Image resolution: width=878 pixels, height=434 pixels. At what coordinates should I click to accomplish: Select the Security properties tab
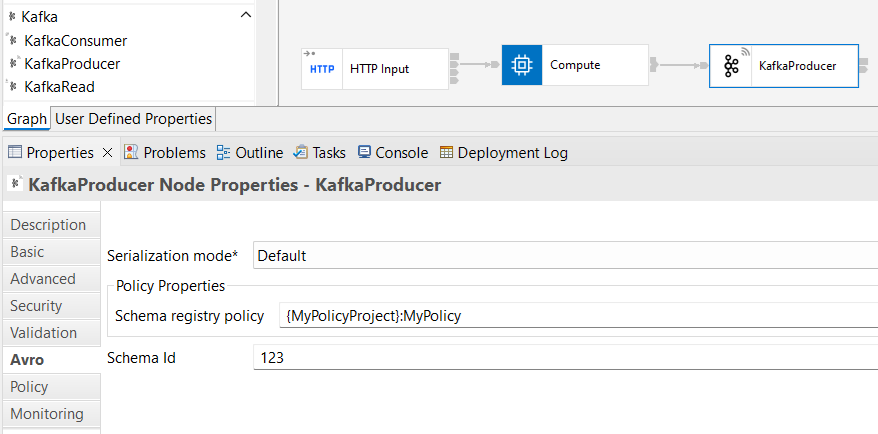click(x=52, y=306)
